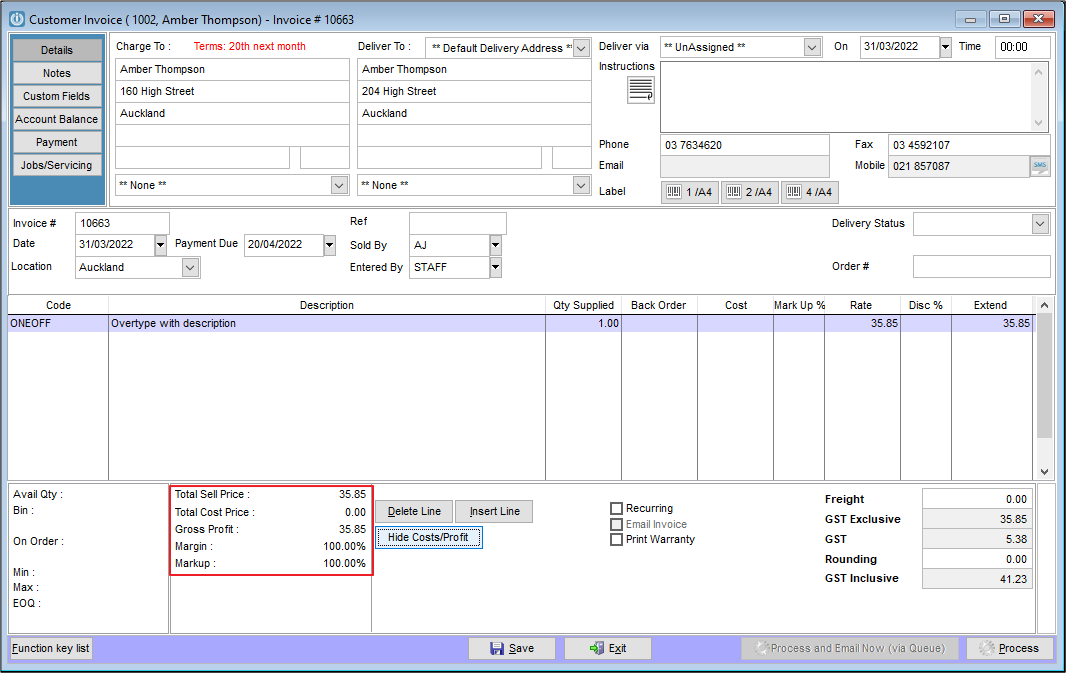Print a 4/A4 label
Screen dimensions: 1066x673
810,191
